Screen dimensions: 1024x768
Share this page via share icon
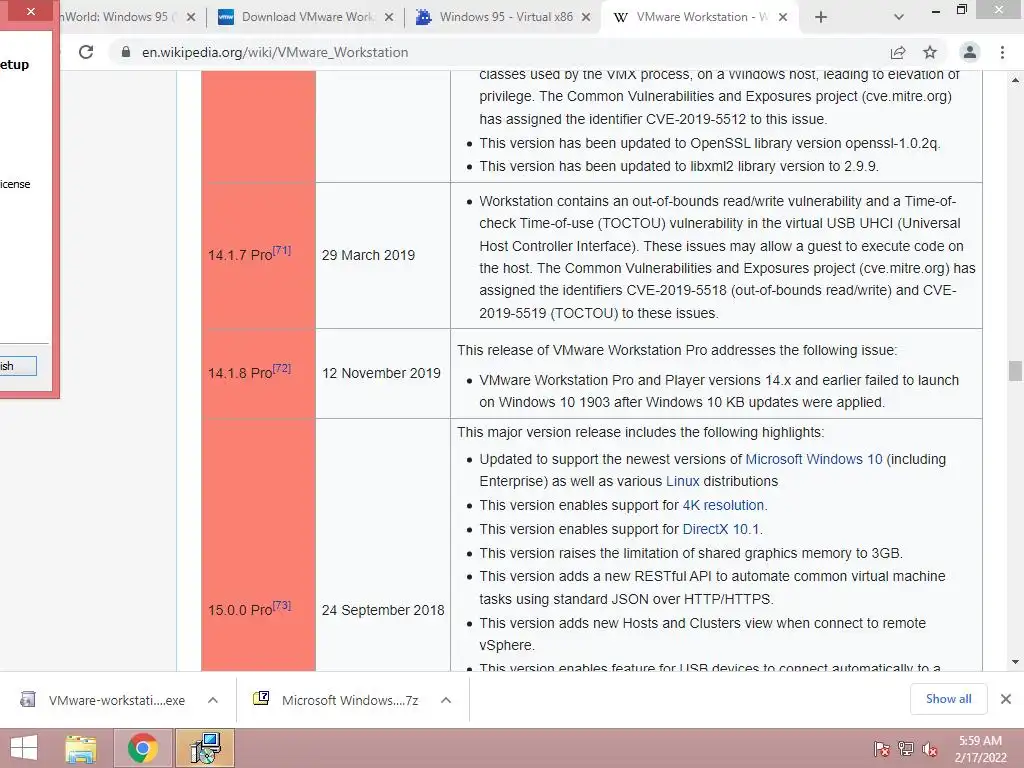(x=898, y=52)
